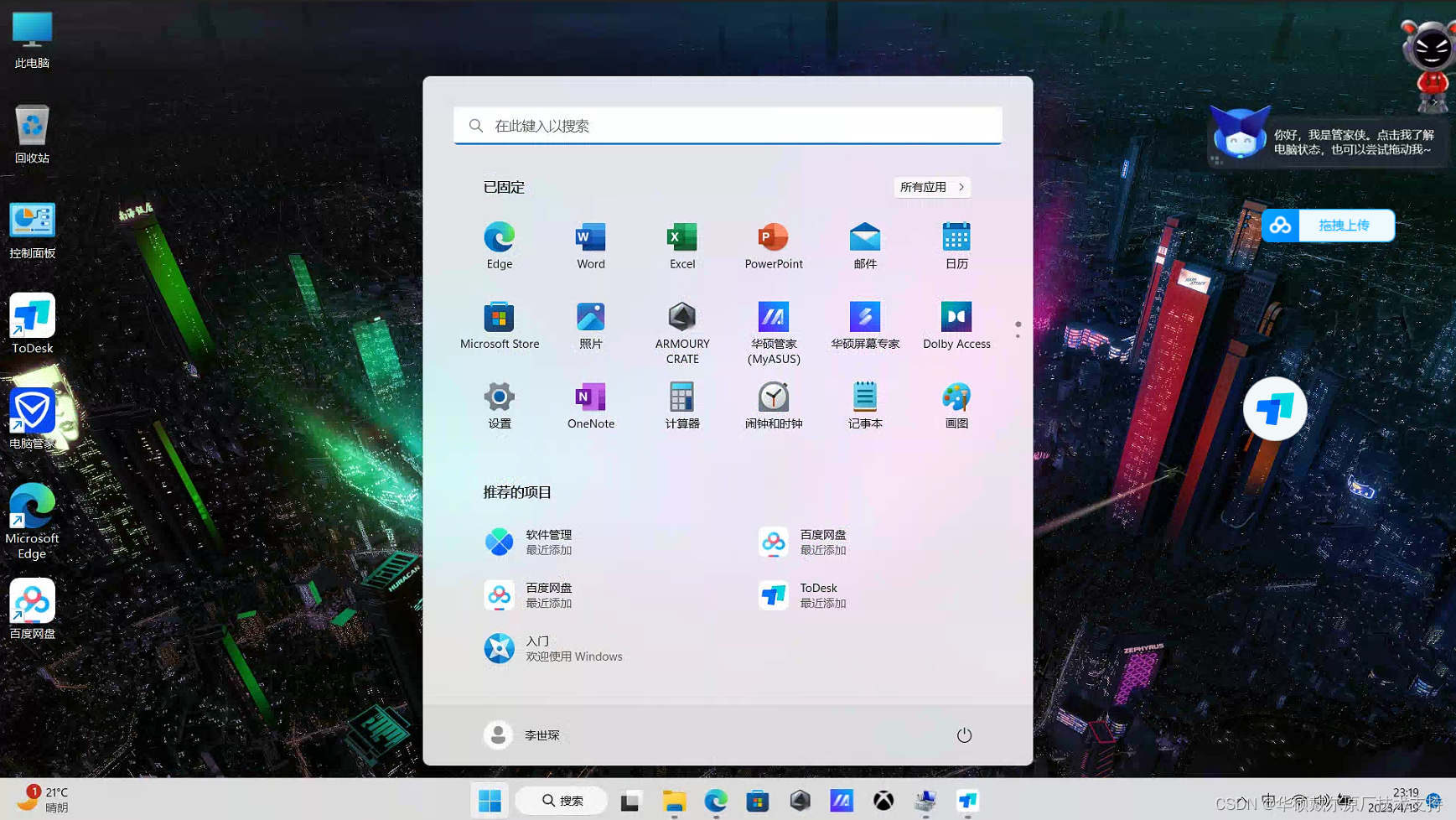Image resolution: width=1456 pixels, height=820 pixels.
Task: Open Excel in Start menu
Action: tap(681, 246)
